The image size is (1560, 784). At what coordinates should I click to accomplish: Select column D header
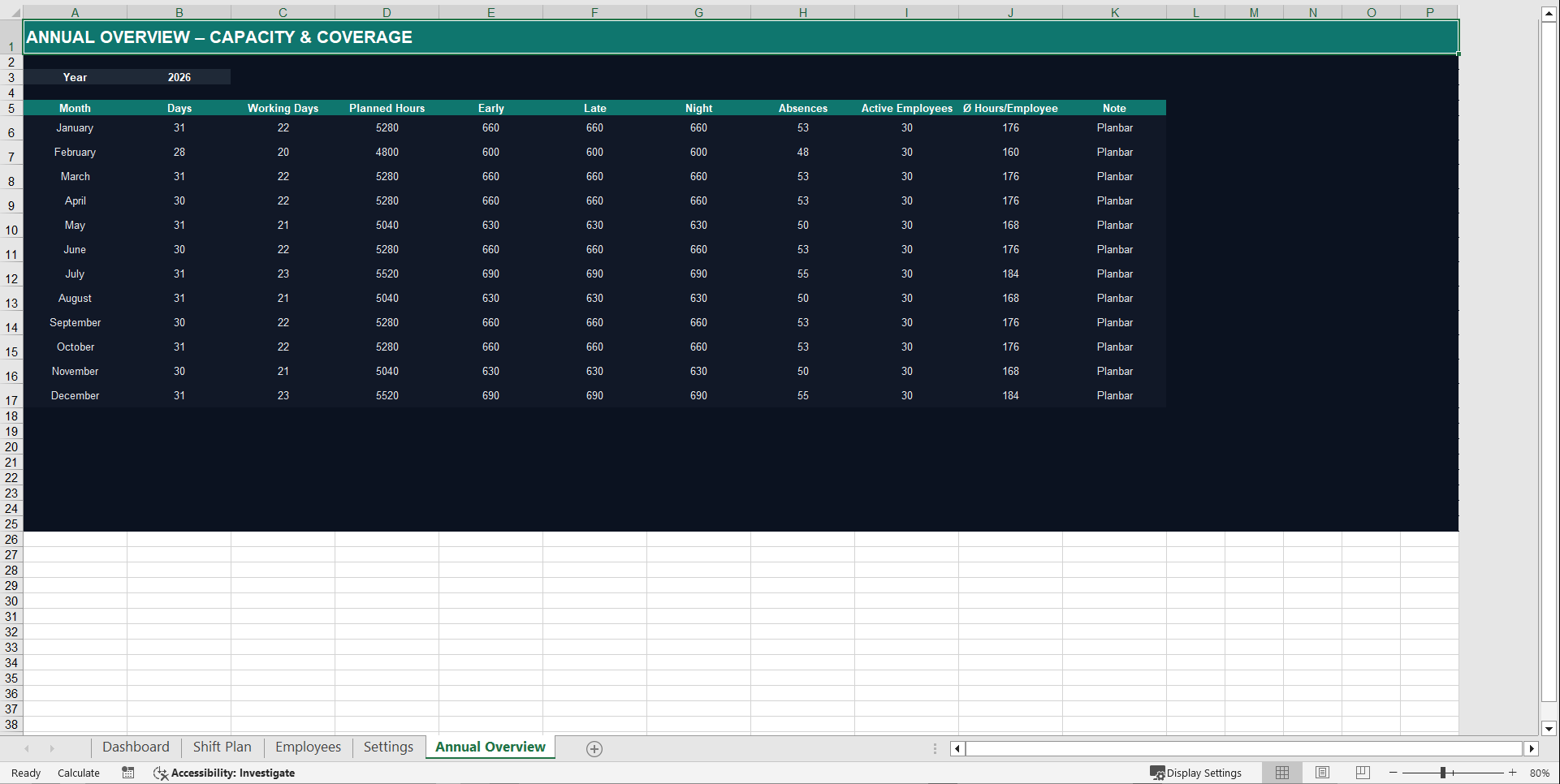point(387,12)
